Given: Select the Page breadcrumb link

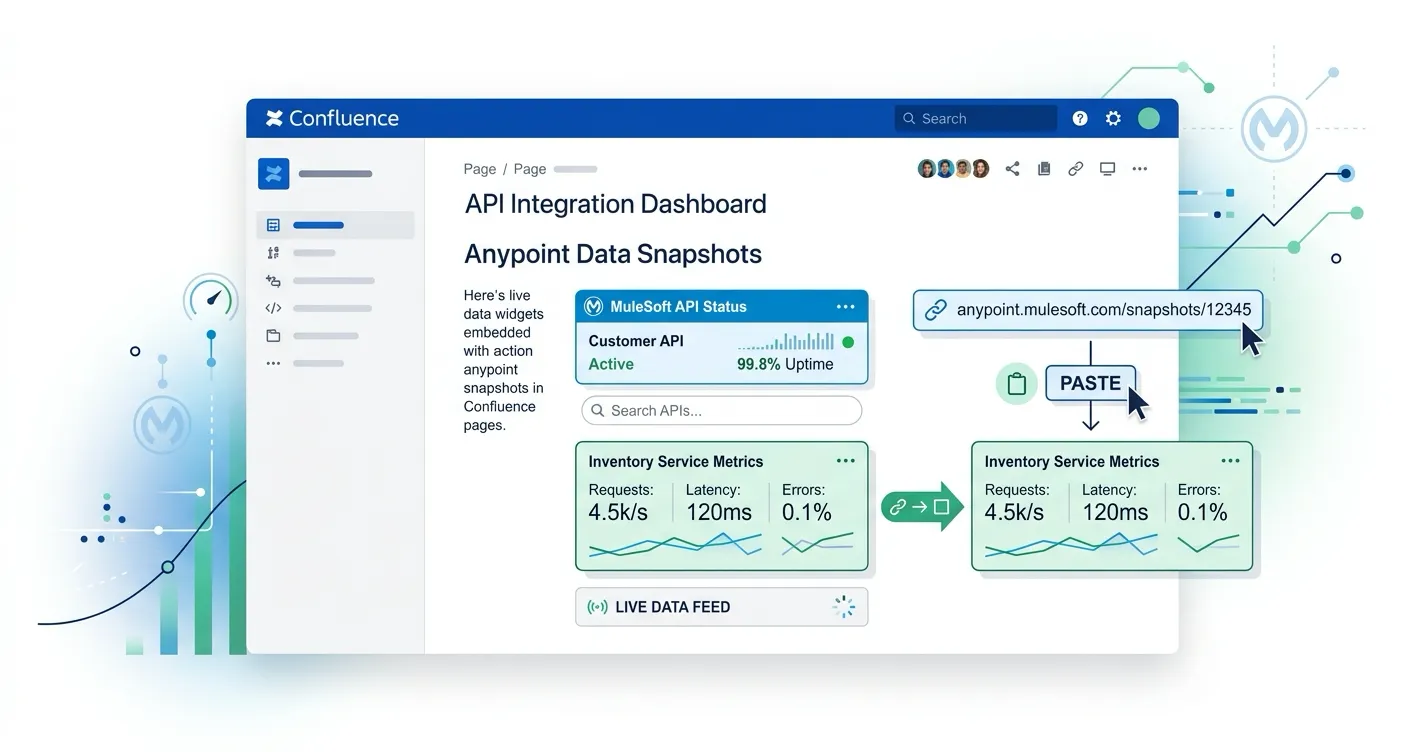Looking at the screenshot, I should 479,168.
